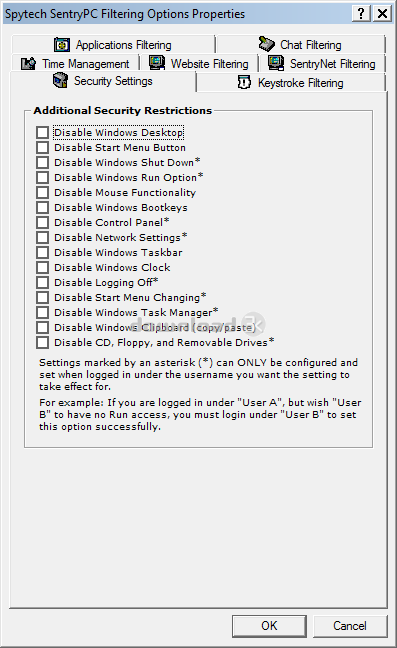Click the OK button

269,626
